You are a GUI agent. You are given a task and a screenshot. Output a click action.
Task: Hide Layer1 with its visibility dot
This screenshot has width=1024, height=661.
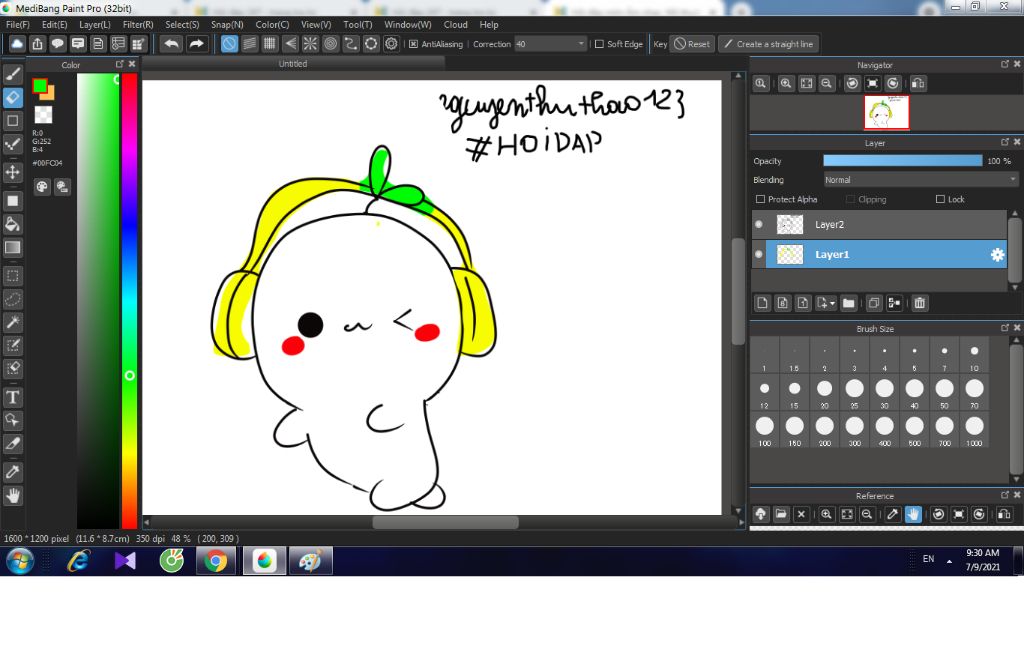click(759, 254)
